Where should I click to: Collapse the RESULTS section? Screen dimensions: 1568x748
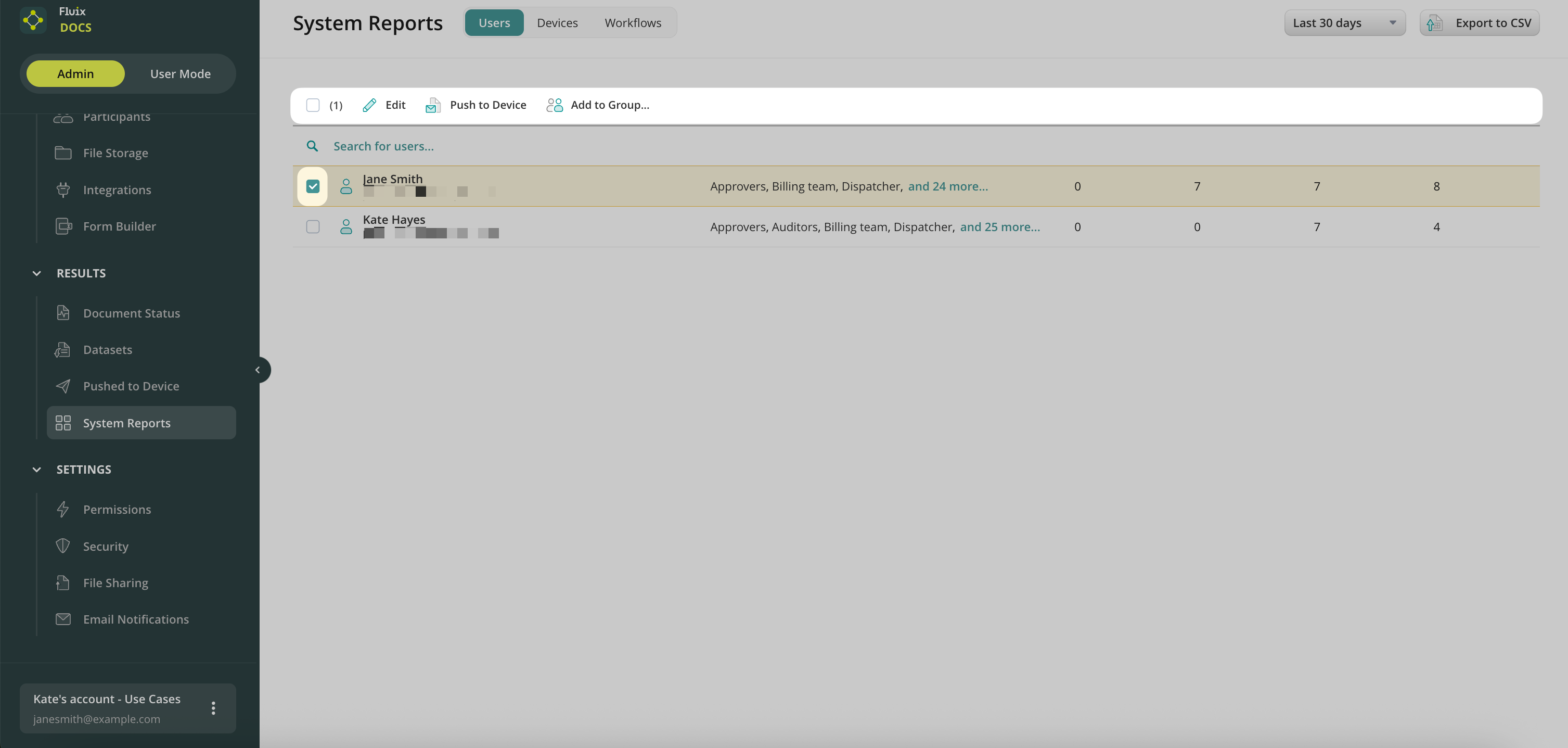(x=36, y=273)
